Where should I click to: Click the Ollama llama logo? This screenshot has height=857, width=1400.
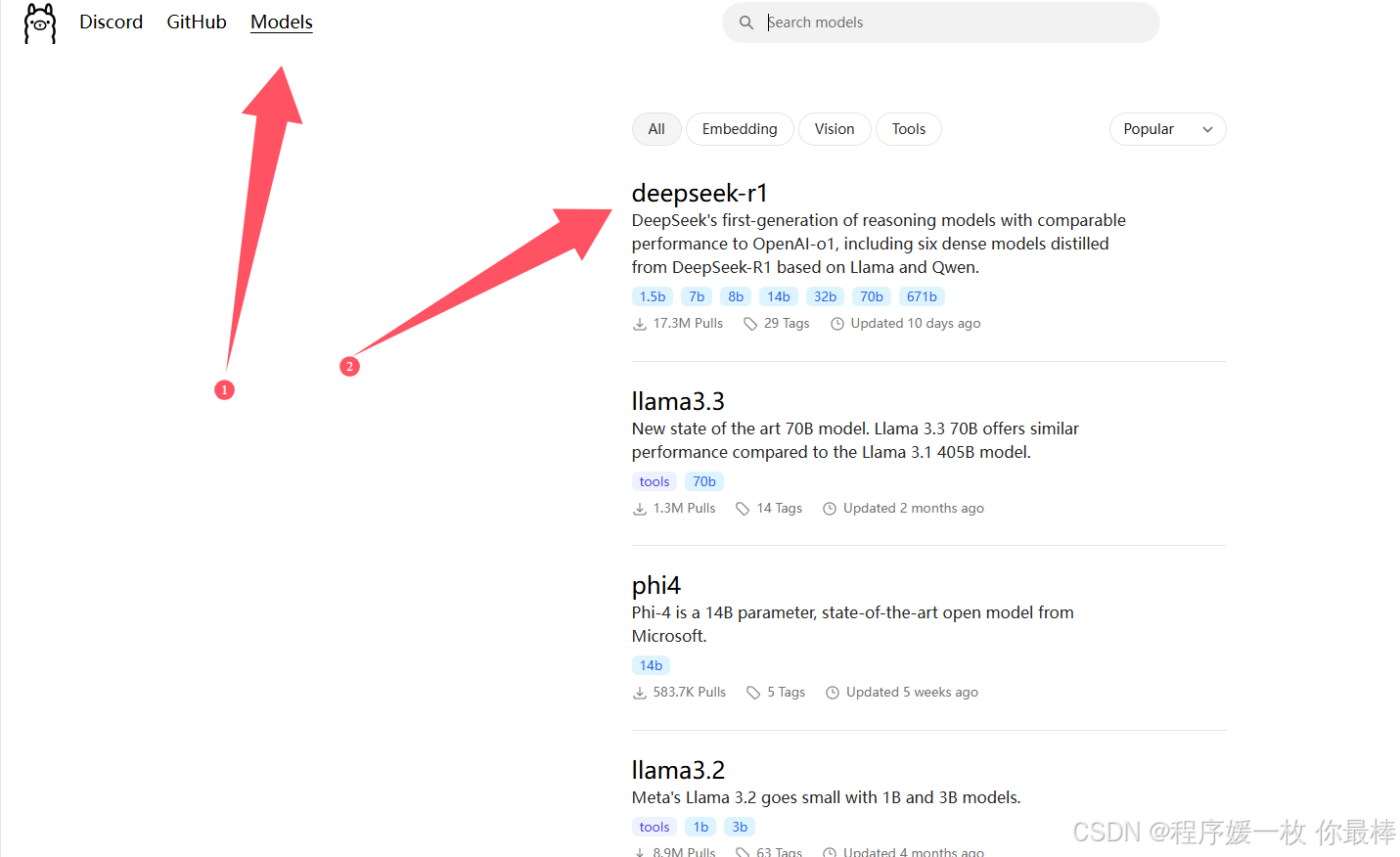(40, 23)
